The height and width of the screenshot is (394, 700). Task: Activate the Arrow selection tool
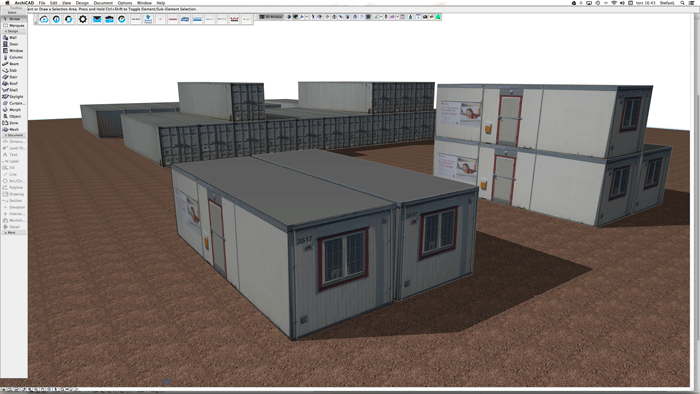[x=13, y=19]
